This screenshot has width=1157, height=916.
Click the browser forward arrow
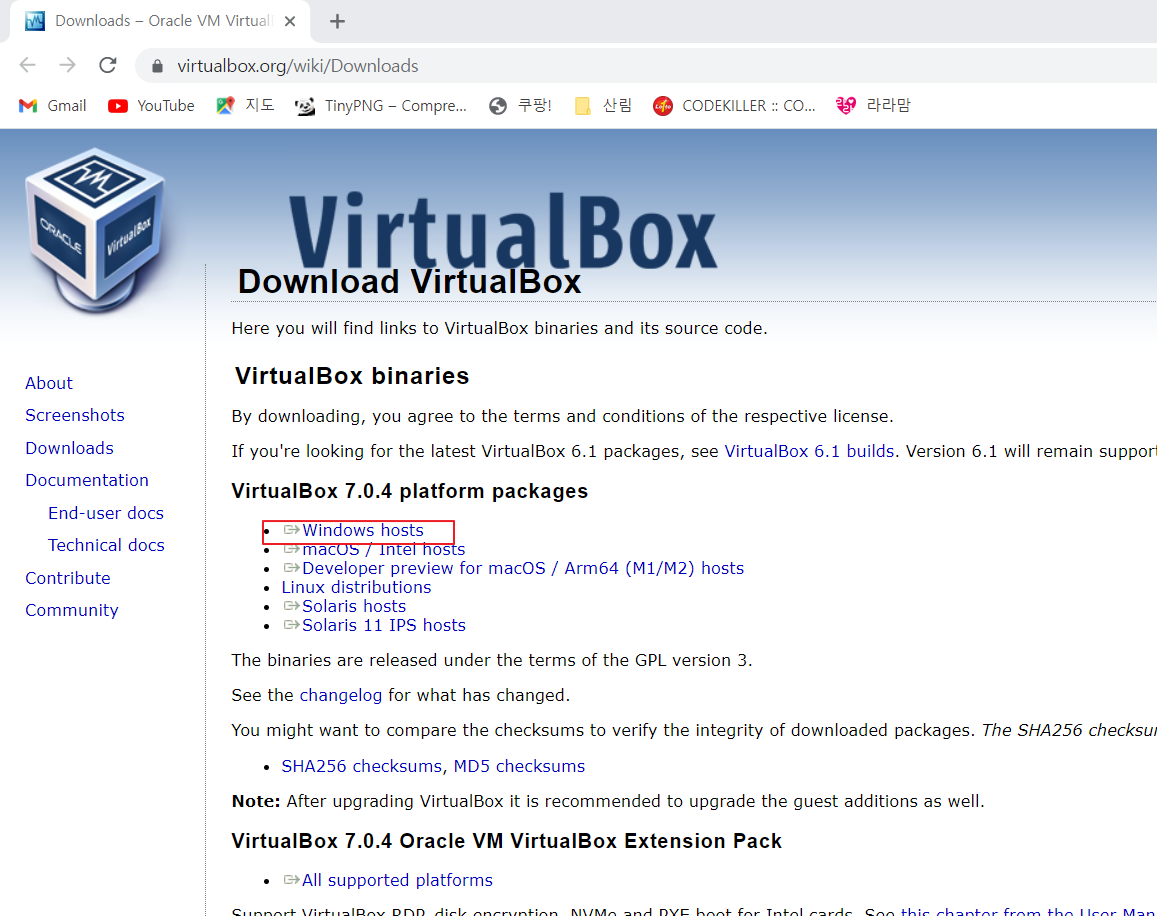pyautogui.click(x=68, y=65)
